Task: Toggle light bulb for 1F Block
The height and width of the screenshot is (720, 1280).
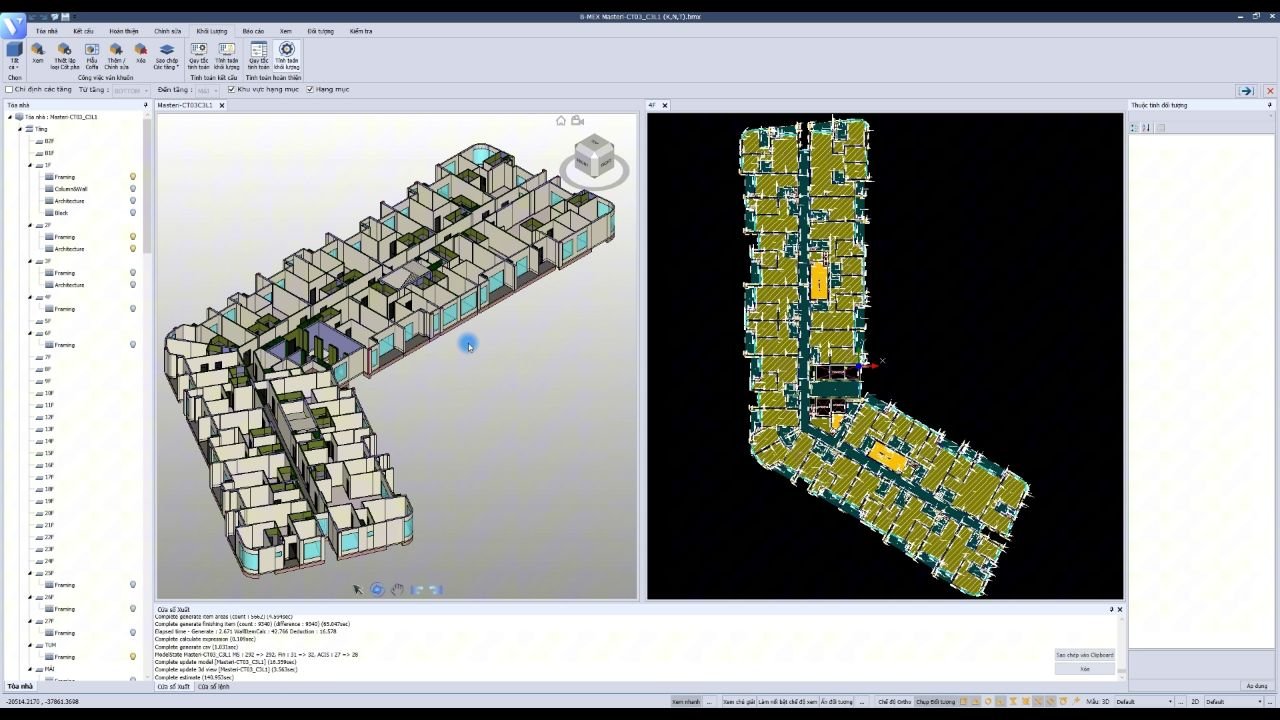Action: coord(133,213)
